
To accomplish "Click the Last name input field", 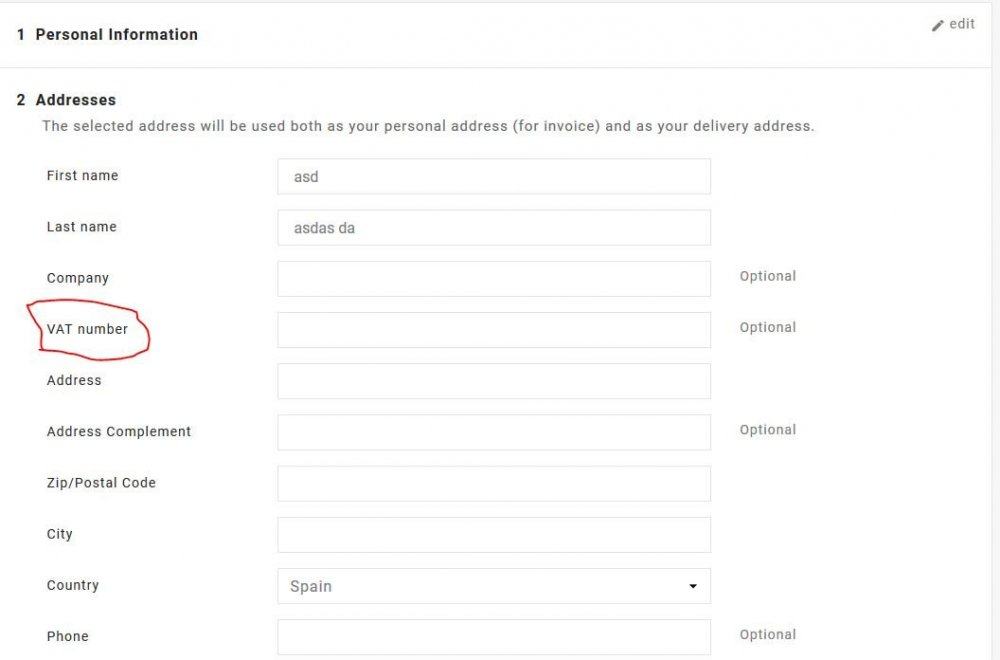I will coord(494,228).
